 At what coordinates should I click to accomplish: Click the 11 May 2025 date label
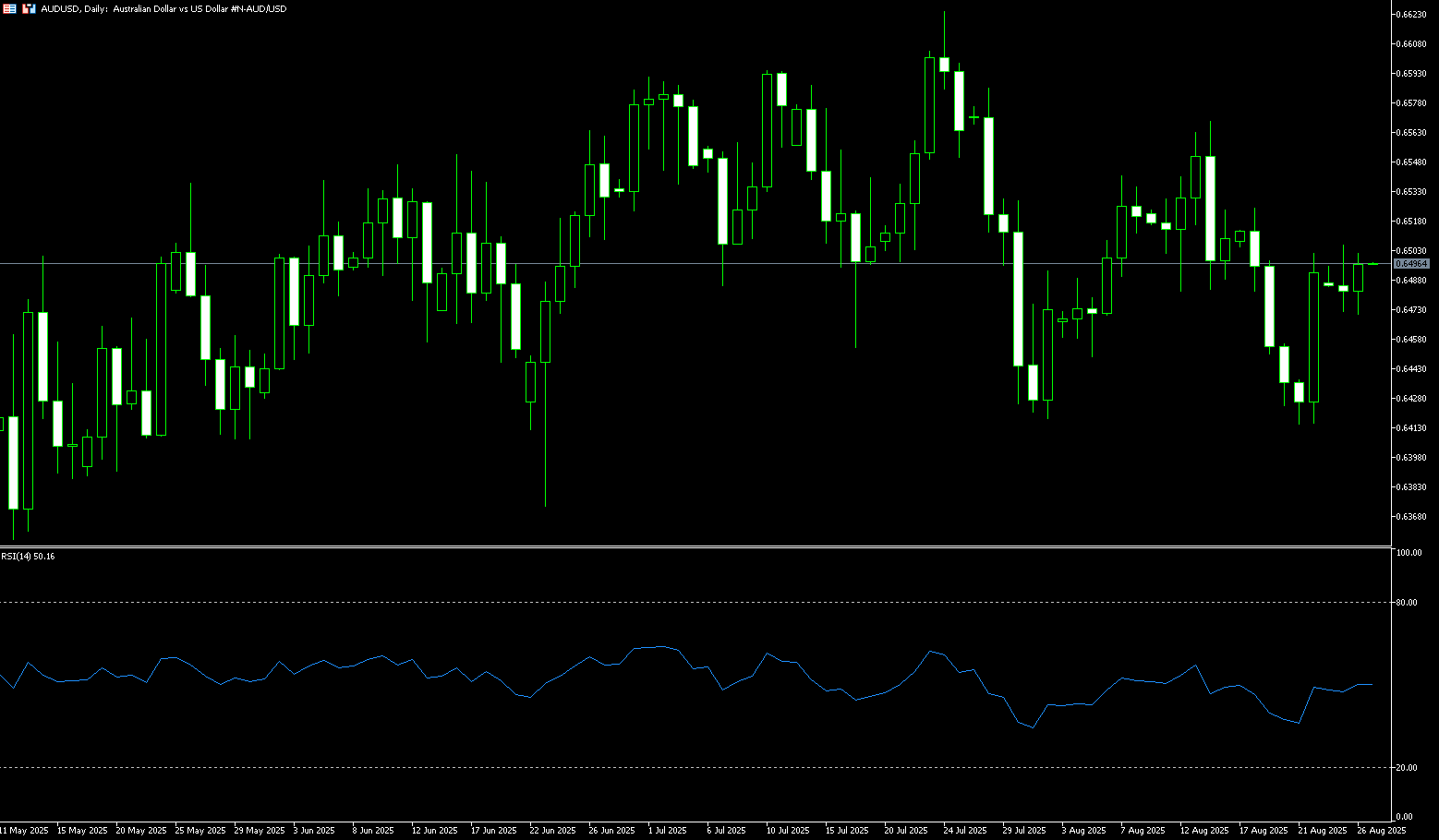click(24, 831)
